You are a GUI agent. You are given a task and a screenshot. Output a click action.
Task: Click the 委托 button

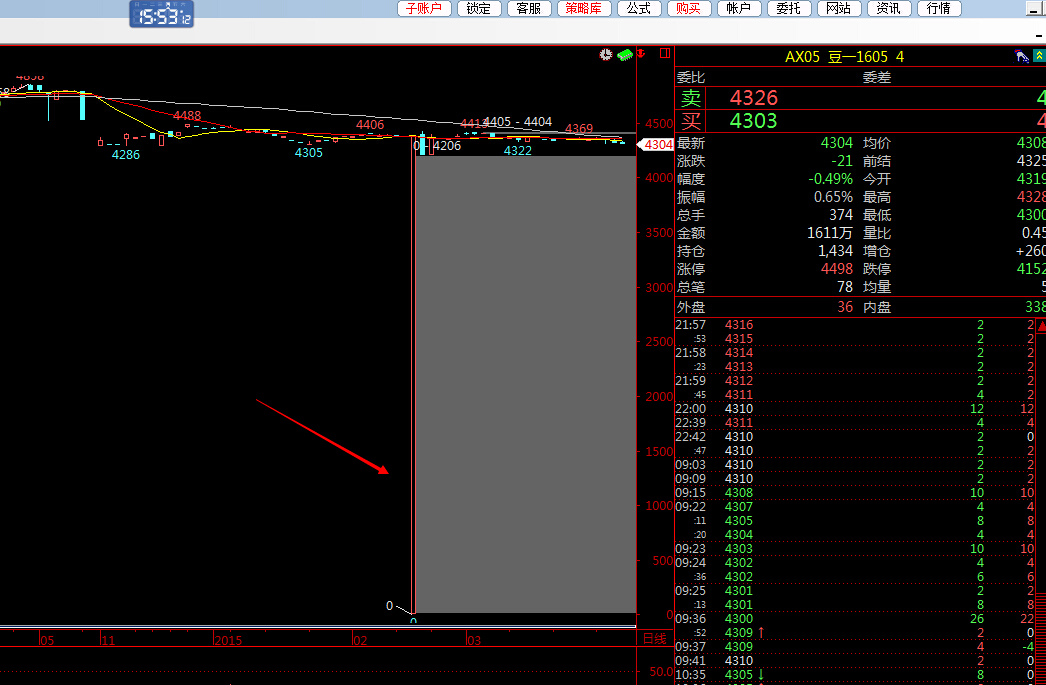pyautogui.click(x=789, y=8)
